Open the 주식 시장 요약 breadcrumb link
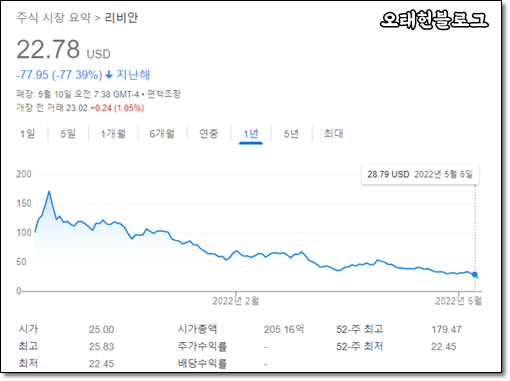This screenshot has width=510, height=381. tap(54, 18)
